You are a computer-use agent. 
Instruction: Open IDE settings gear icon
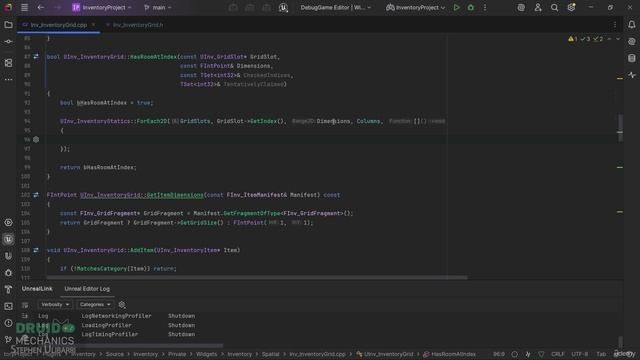(x=571, y=7)
